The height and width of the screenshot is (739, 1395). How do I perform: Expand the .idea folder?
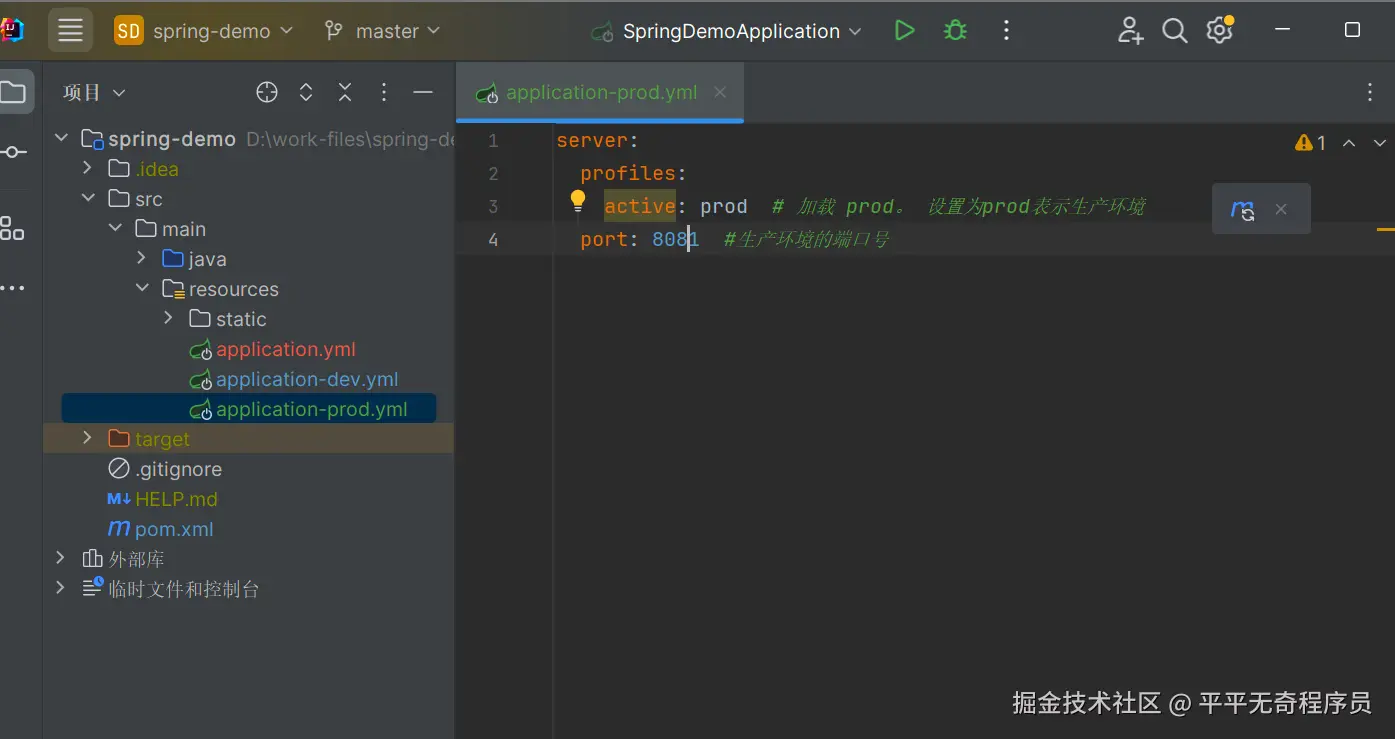[88, 168]
